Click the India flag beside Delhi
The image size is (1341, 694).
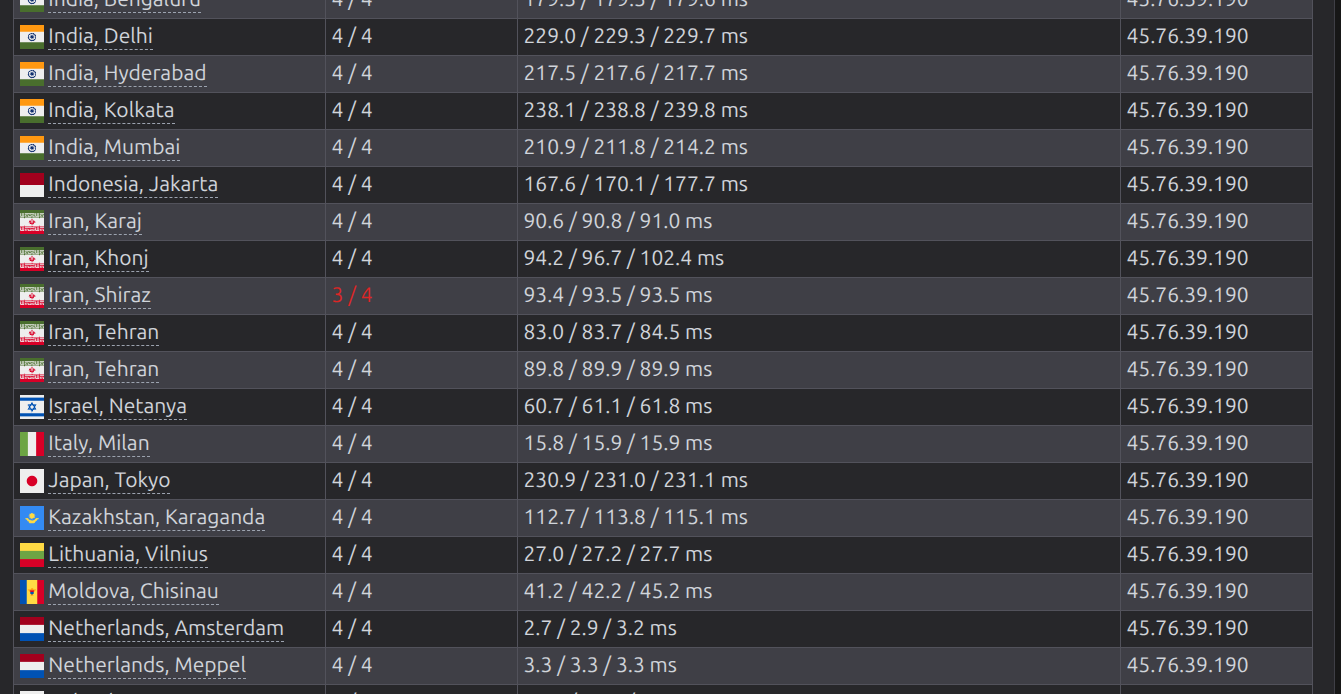pyautogui.click(x=32, y=37)
